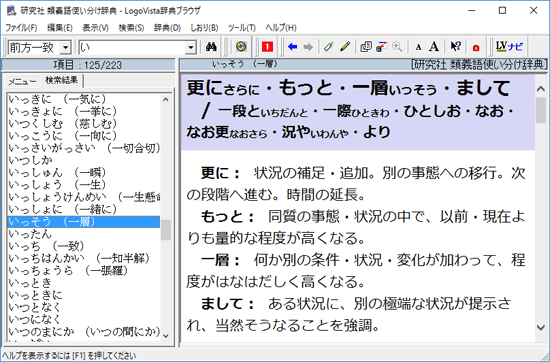
Task: Click the content pane scrollbar thumb
Action: (x=541, y=110)
